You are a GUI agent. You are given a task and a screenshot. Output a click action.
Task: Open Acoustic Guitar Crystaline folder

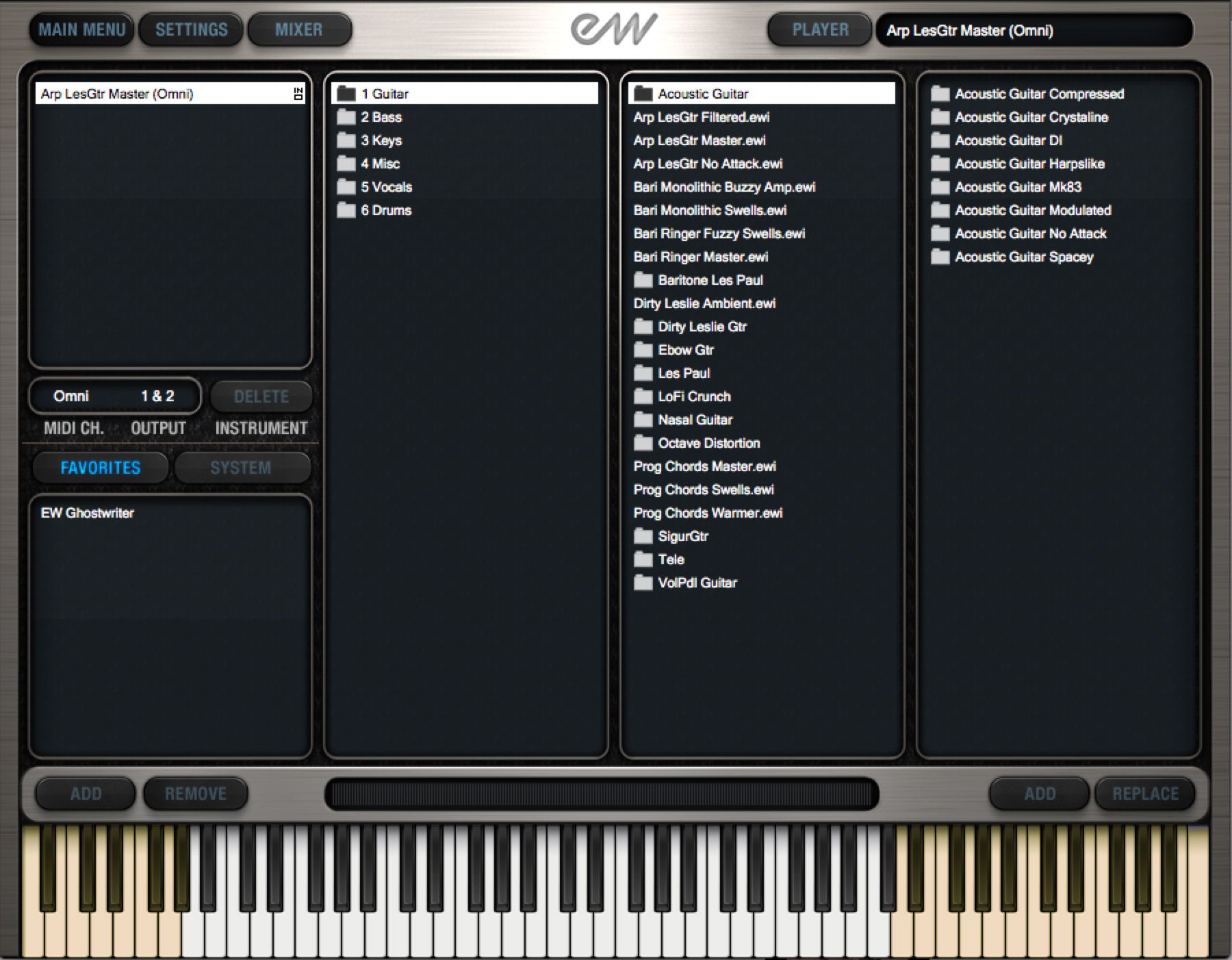[1020, 117]
